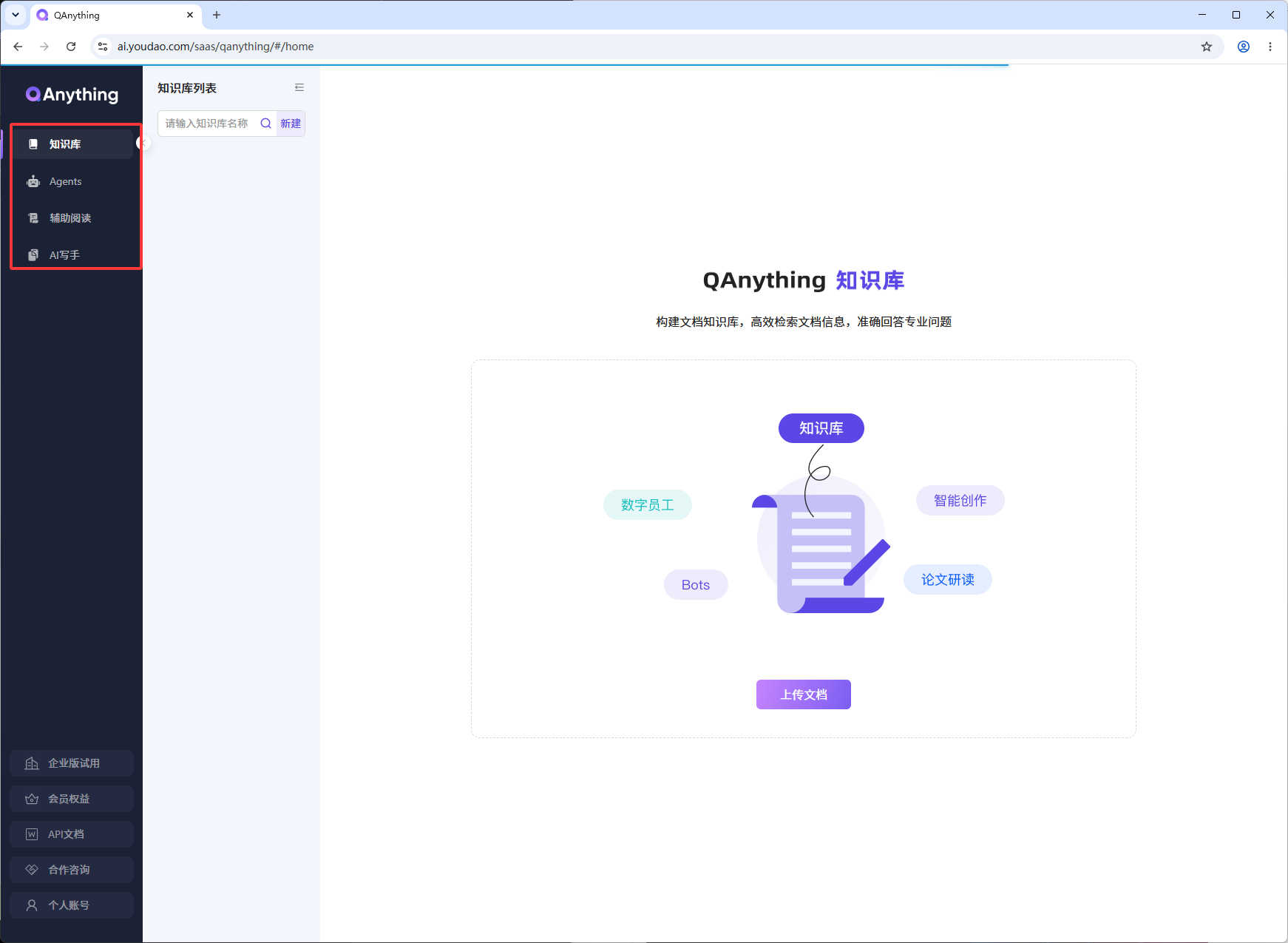The width and height of the screenshot is (1288, 943).
Task: Open the Agents sidebar section
Action: [x=72, y=181]
